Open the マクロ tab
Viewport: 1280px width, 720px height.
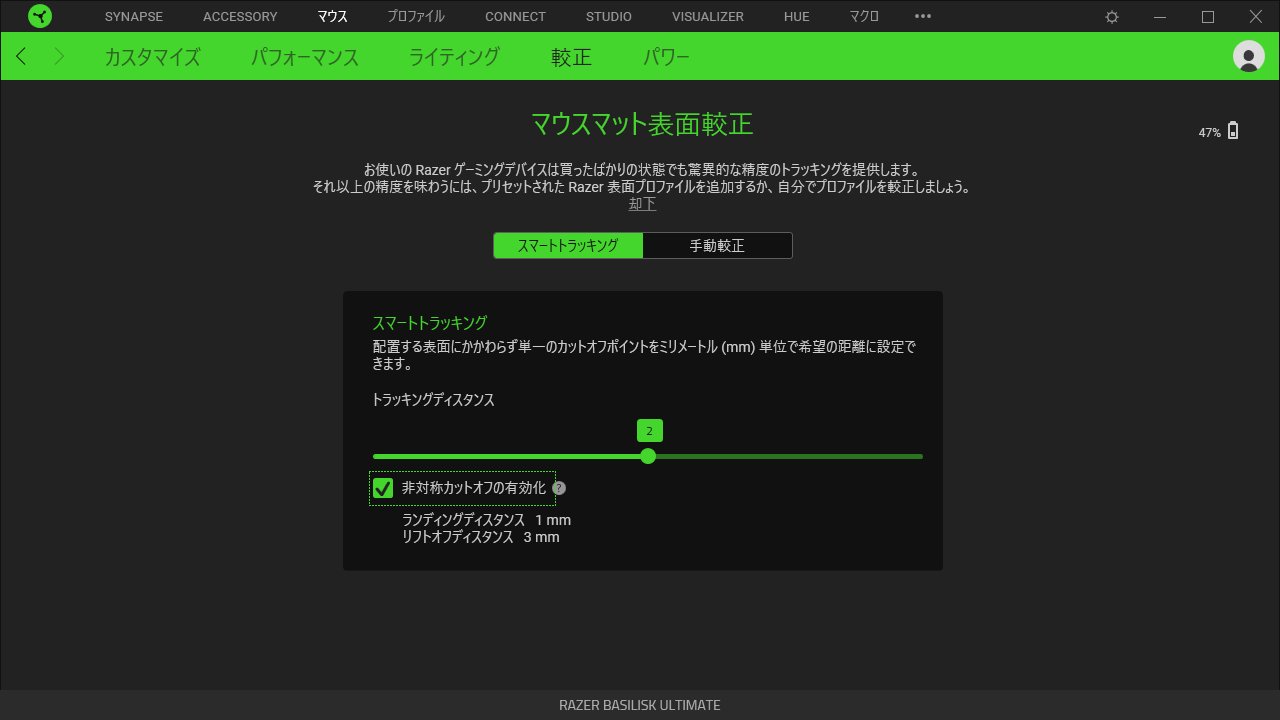pyautogui.click(x=864, y=17)
